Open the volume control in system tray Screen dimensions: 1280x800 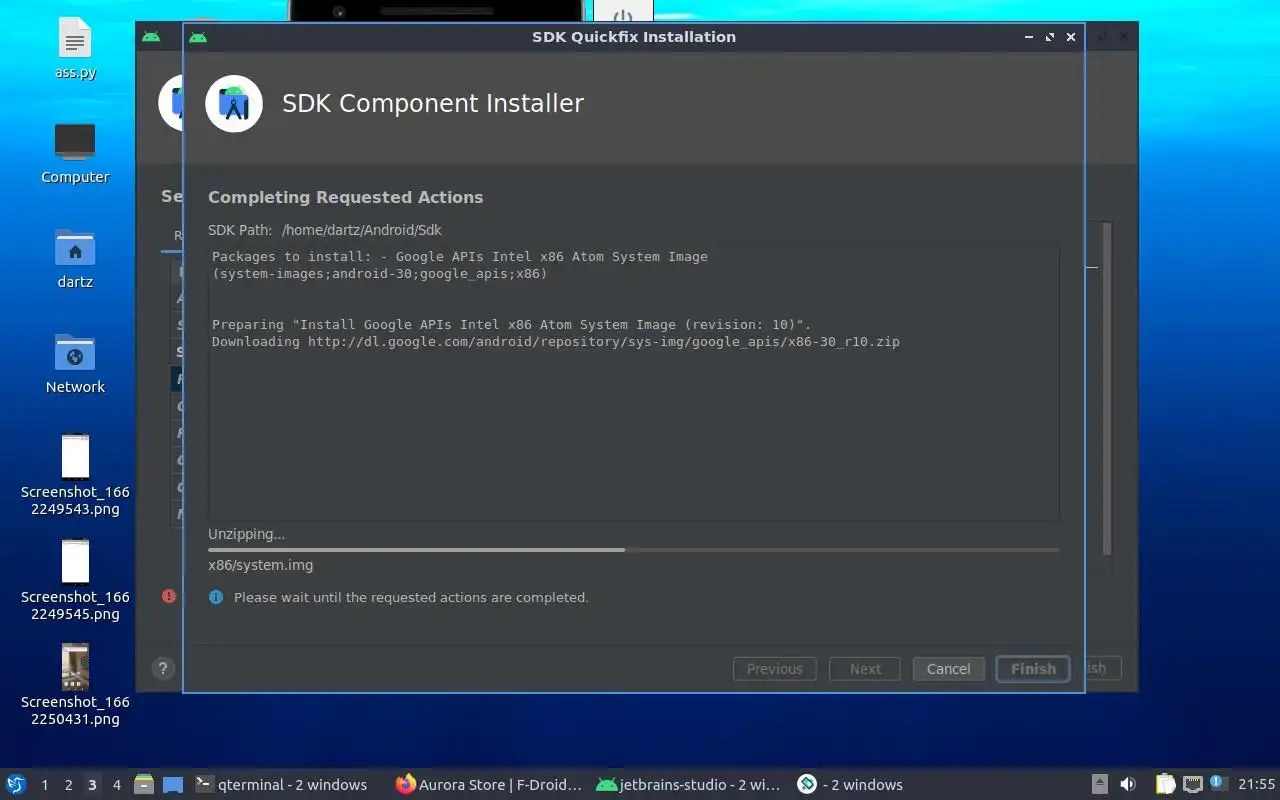click(1128, 784)
